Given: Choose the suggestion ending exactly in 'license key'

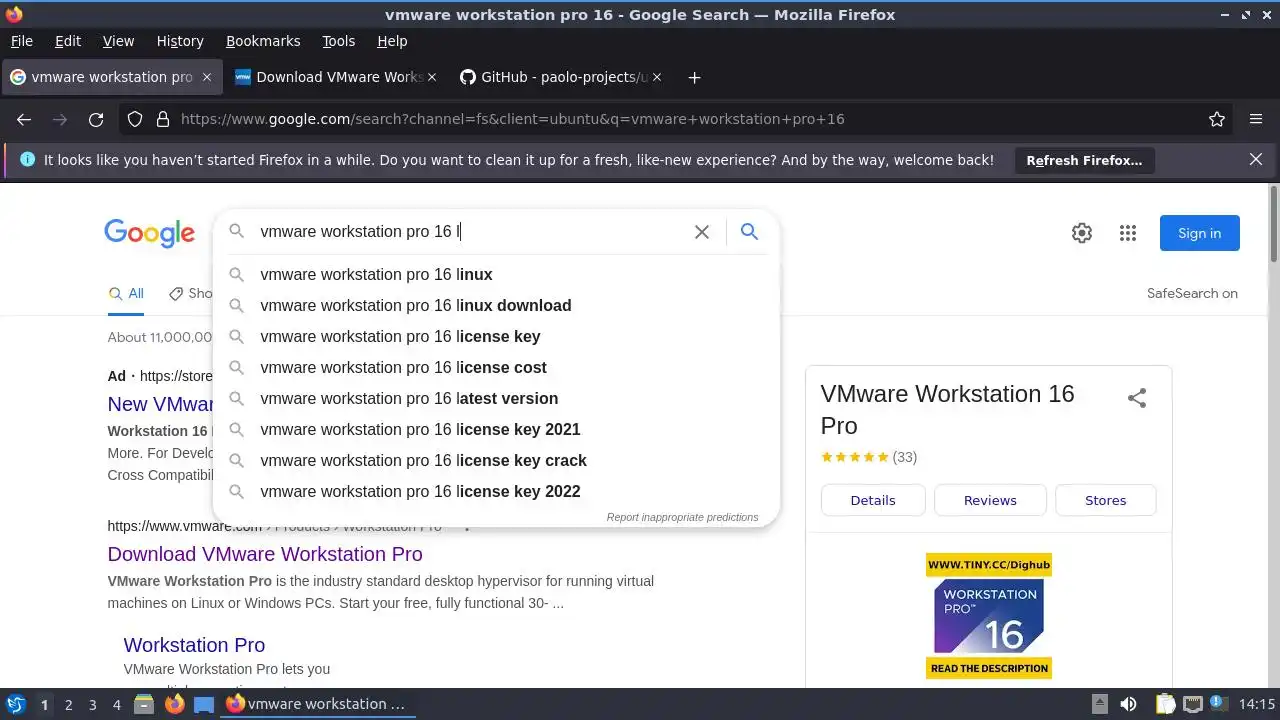Looking at the screenshot, I should pyautogui.click(x=496, y=336).
